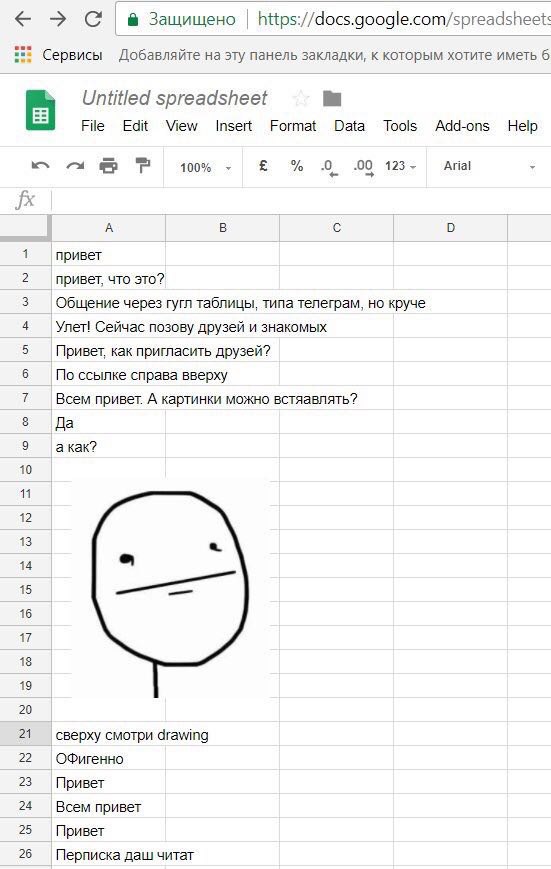
Task: Select cell "Привет" in row 23
Action: (109, 783)
